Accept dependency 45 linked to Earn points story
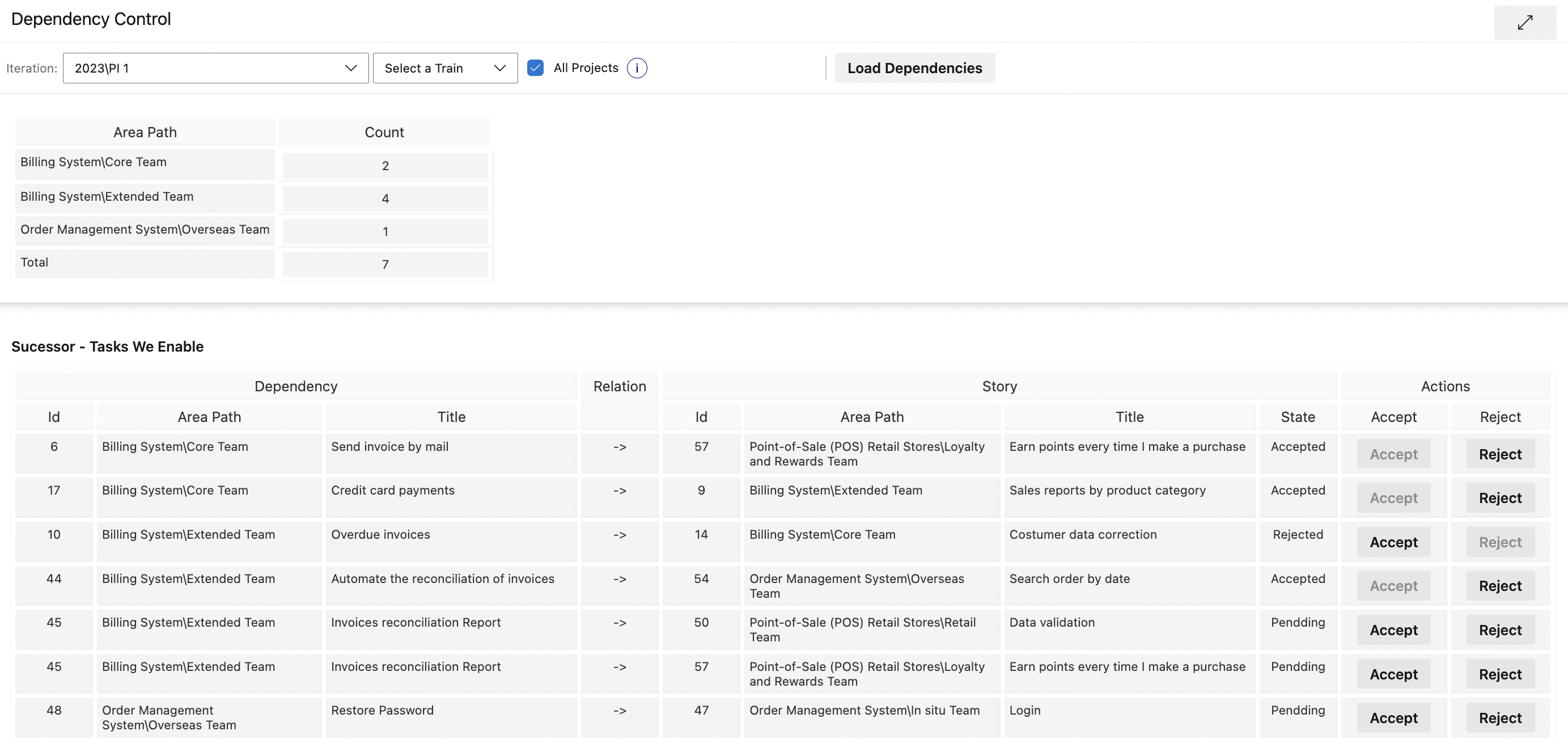1568x752 pixels. coord(1393,673)
